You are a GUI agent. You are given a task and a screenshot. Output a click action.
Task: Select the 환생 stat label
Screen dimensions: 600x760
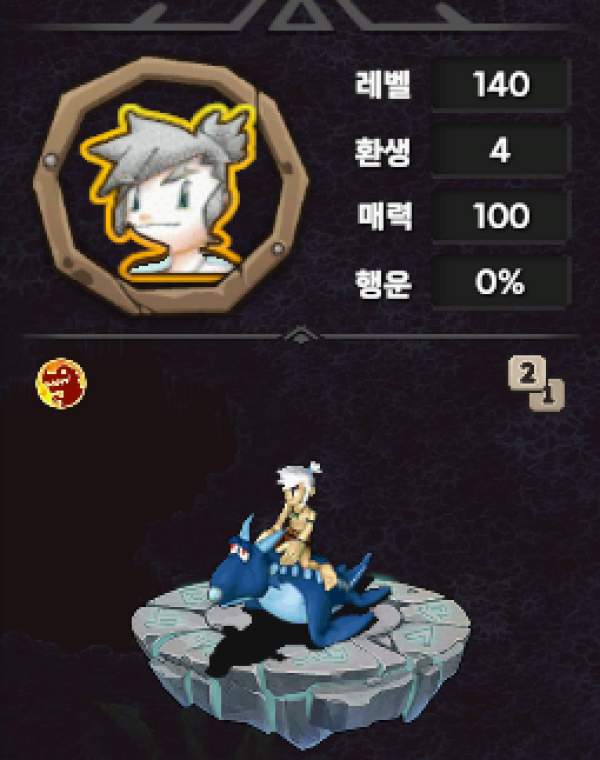(383, 151)
